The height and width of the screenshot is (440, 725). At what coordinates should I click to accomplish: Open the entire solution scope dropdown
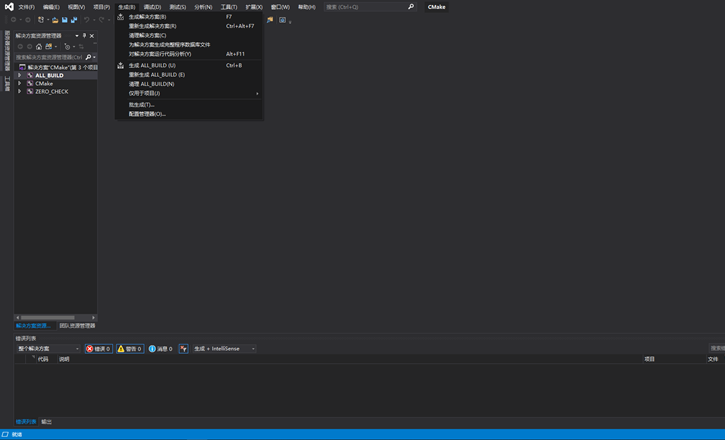tap(48, 349)
